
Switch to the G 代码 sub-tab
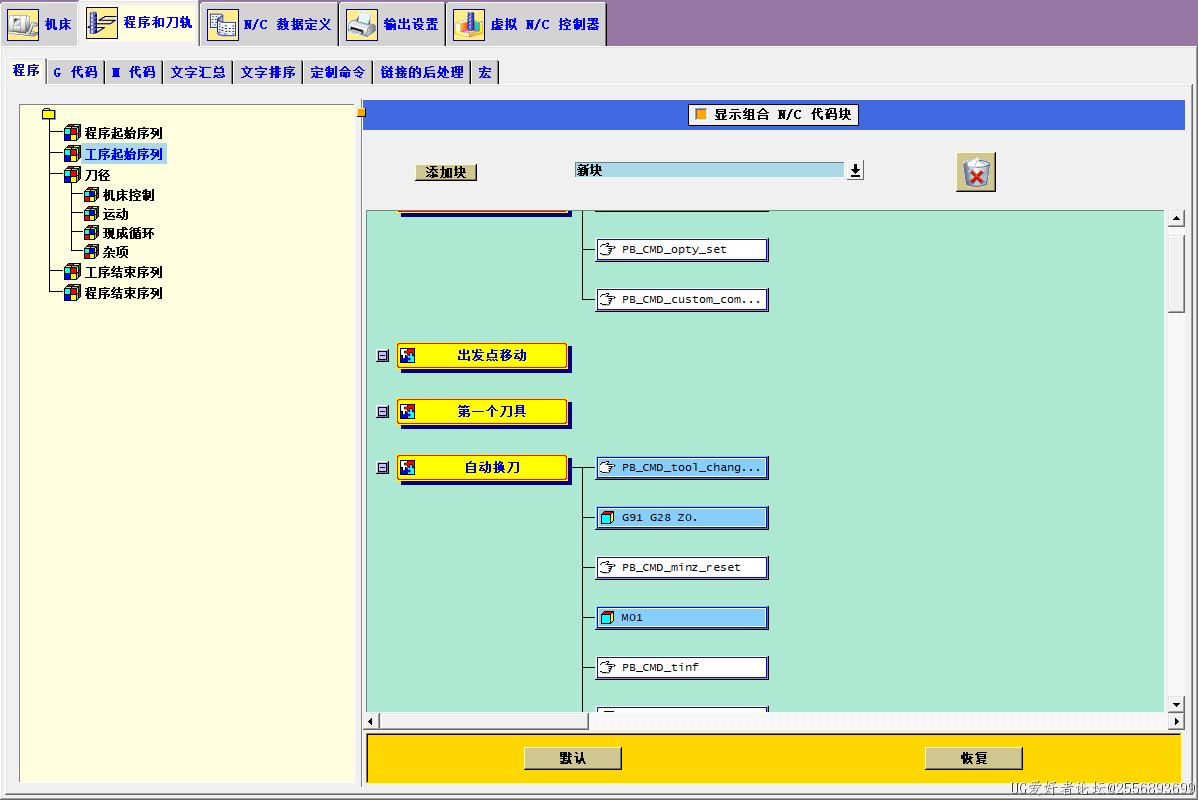(x=75, y=72)
